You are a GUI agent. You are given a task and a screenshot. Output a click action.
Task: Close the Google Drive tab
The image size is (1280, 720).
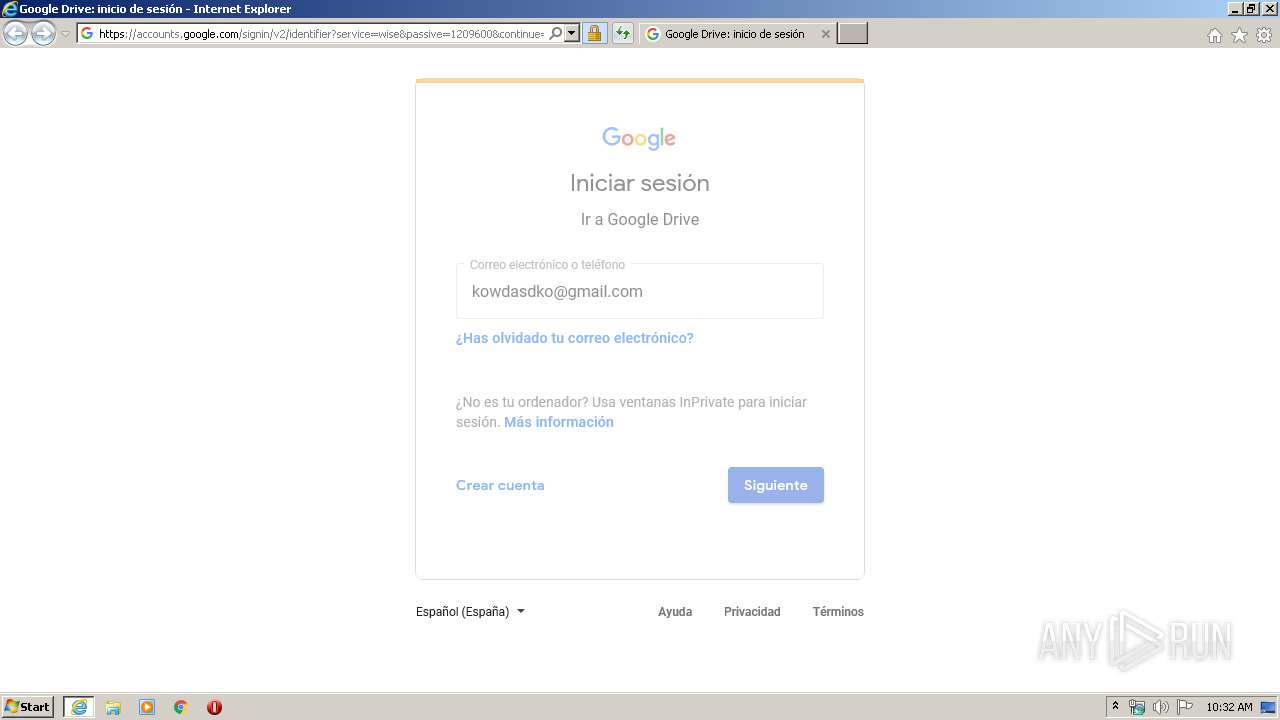825,34
